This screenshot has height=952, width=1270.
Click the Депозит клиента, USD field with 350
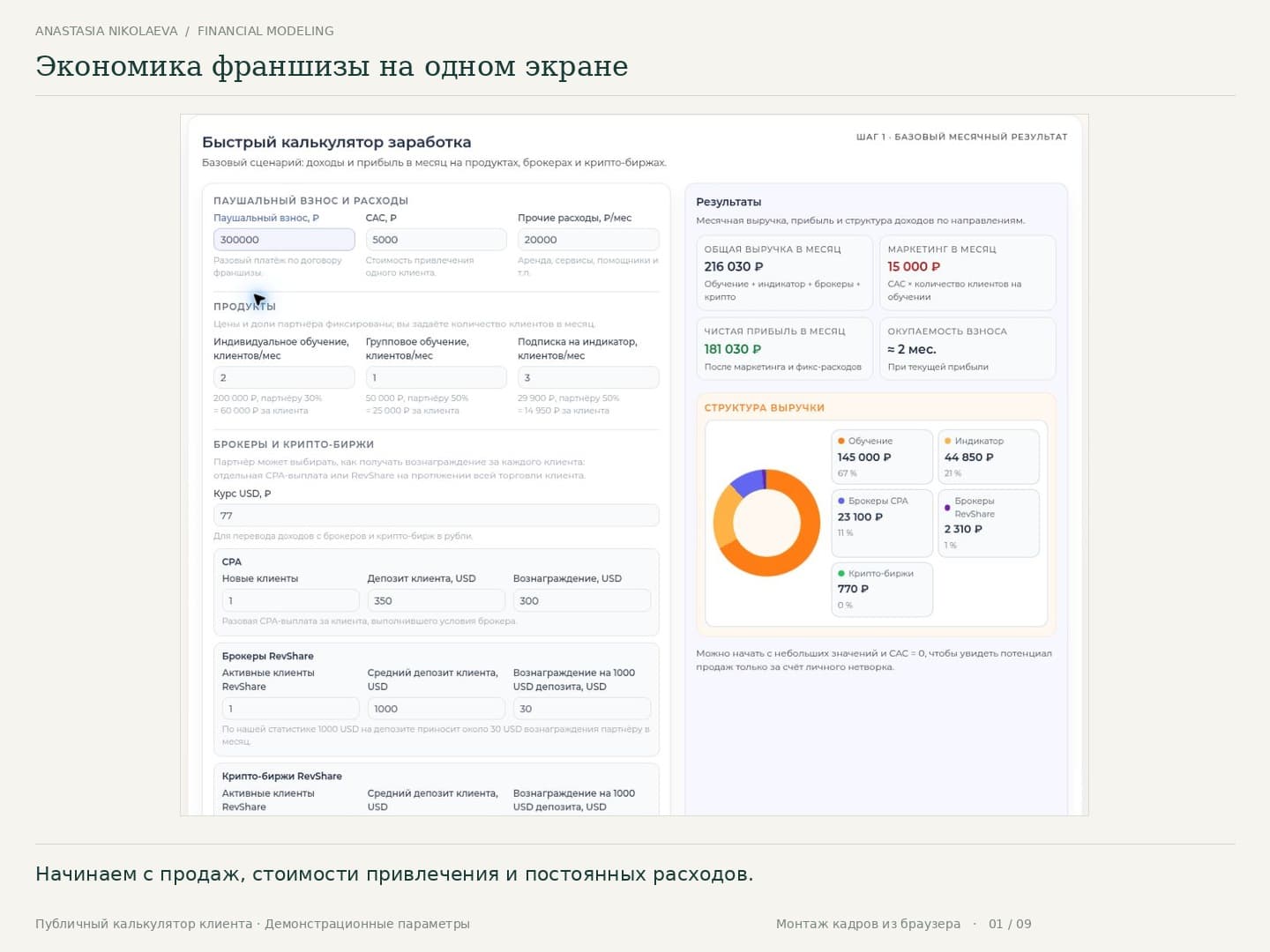pos(436,600)
